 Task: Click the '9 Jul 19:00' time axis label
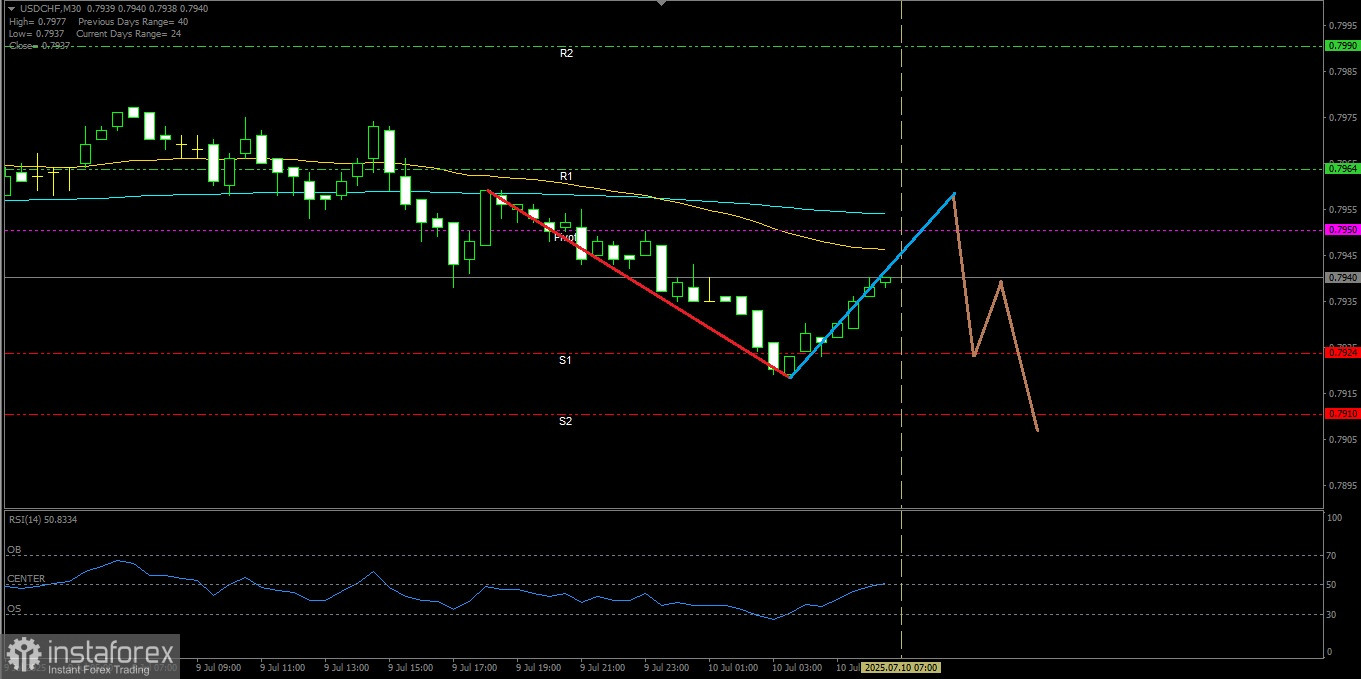[x=539, y=667]
